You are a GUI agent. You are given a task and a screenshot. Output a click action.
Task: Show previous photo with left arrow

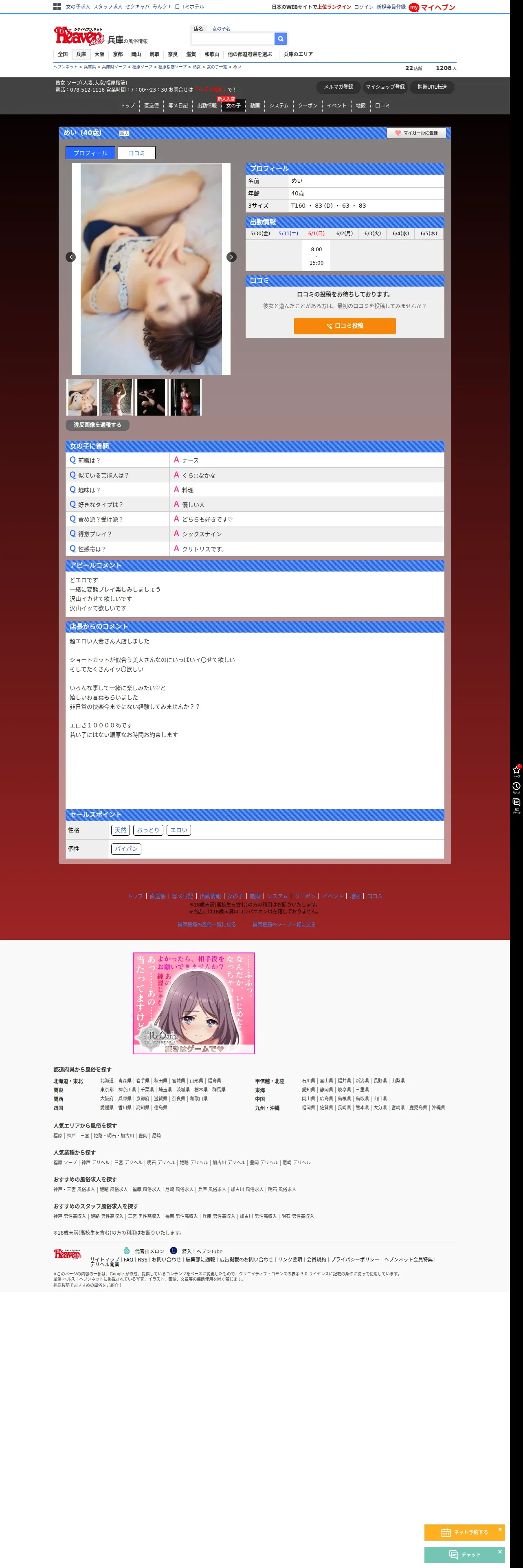click(70, 257)
